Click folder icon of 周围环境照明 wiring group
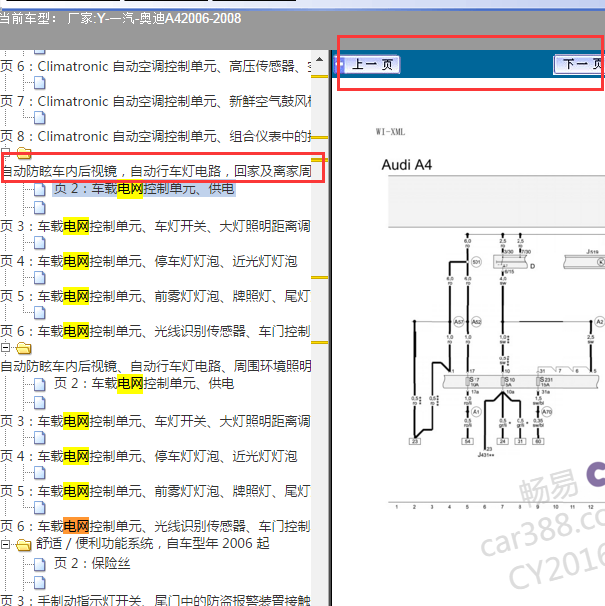 [24, 348]
